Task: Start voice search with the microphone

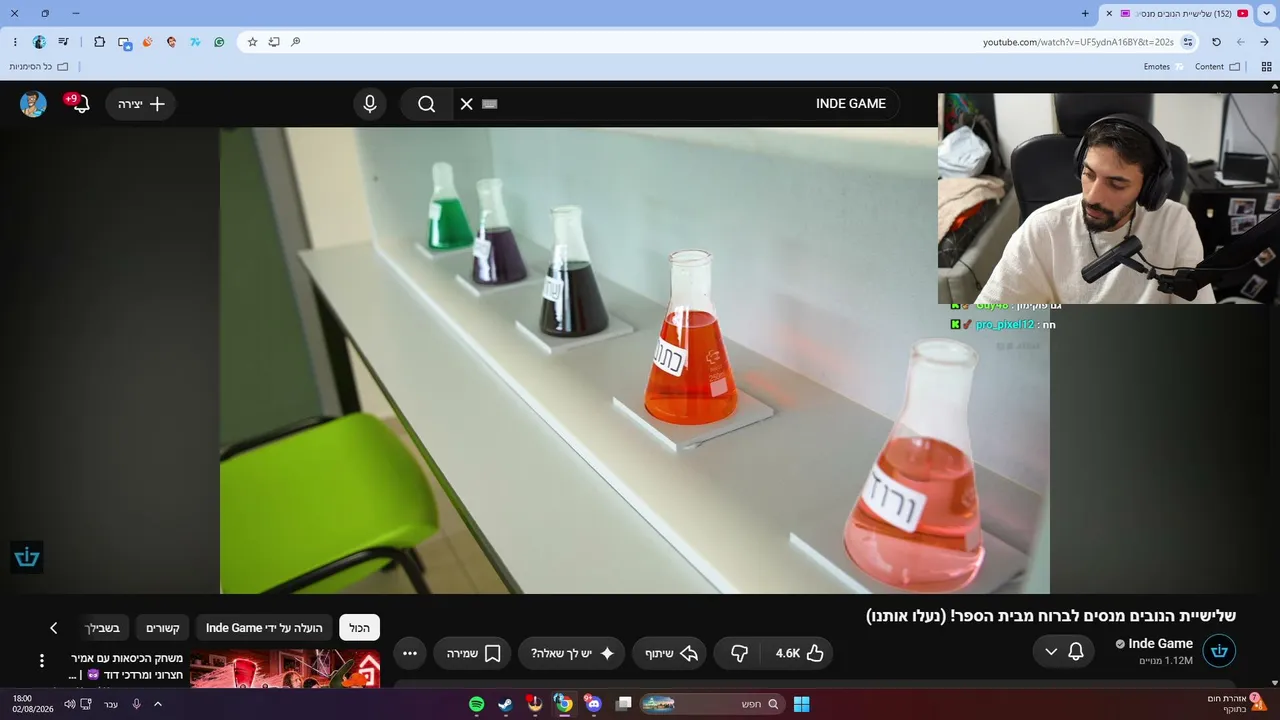Action: point(370,104)
